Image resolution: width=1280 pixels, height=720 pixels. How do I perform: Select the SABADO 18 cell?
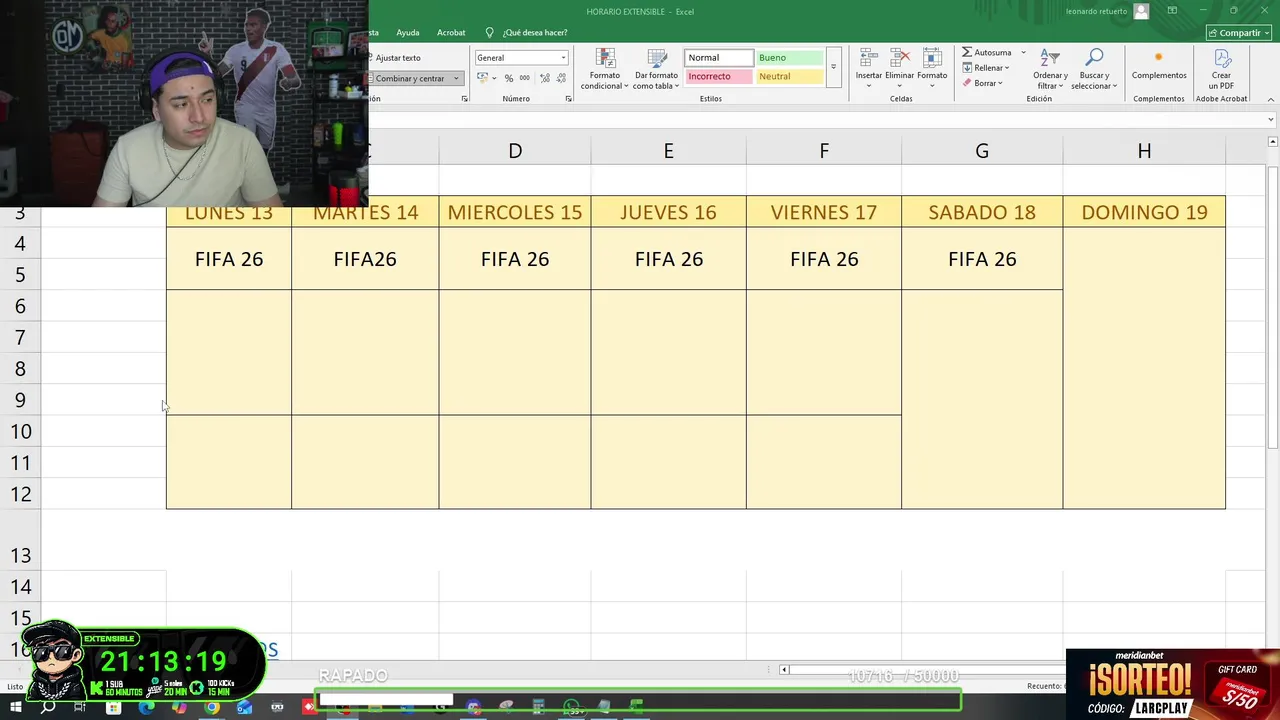tap(982, 212)
